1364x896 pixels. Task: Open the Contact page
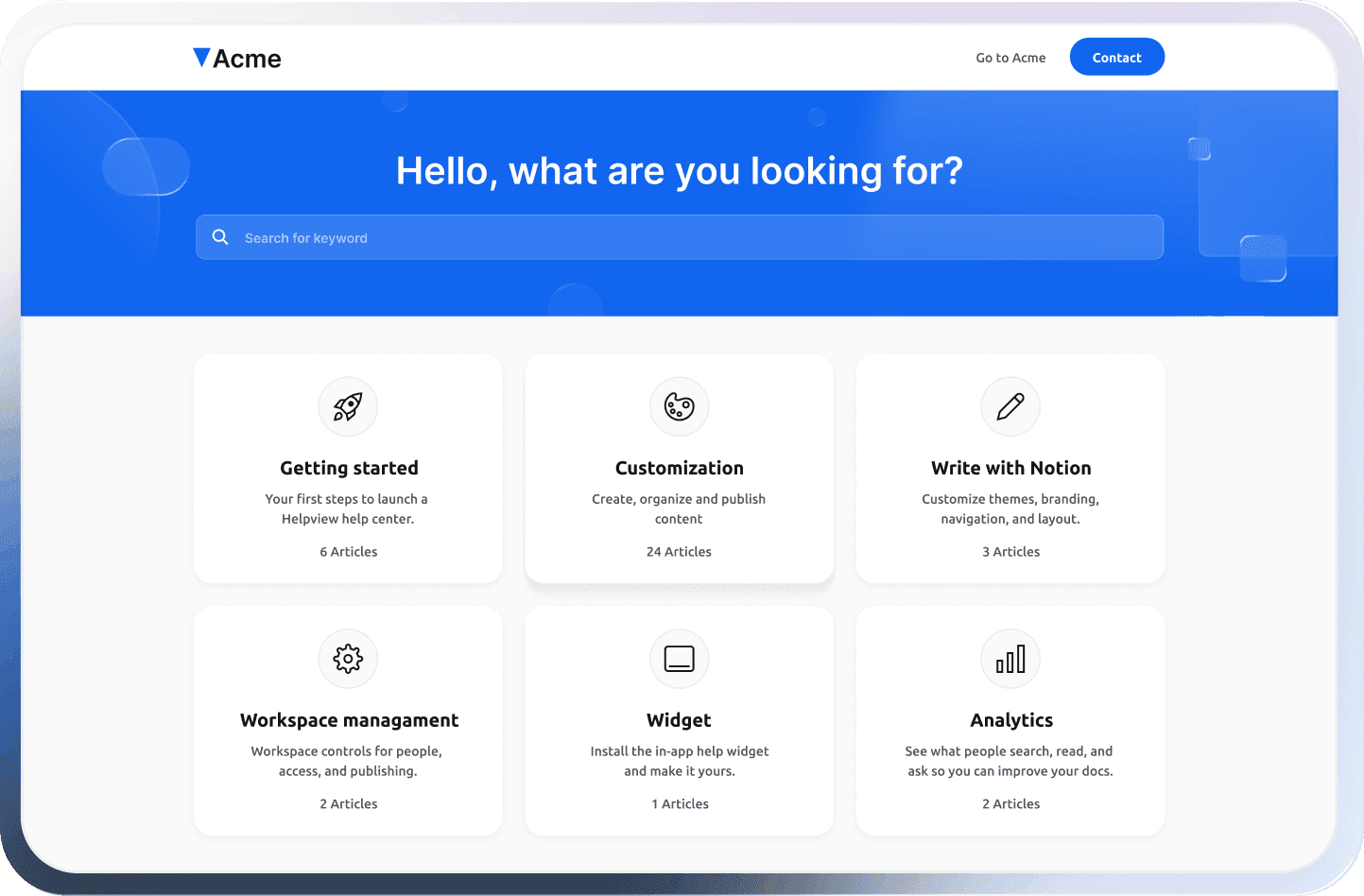(1117, 57)
